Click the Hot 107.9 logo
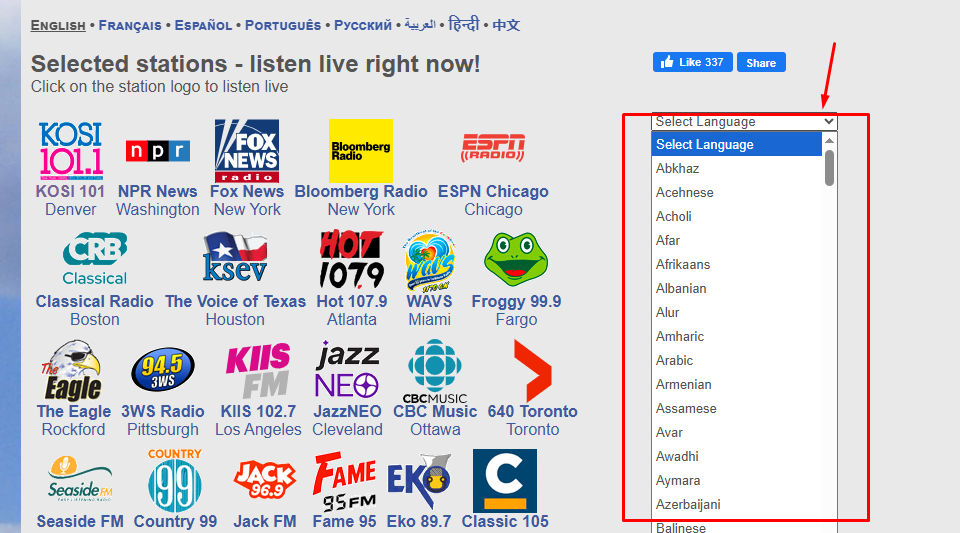Viewport: 960px width, 533px height. pos(351,259)
